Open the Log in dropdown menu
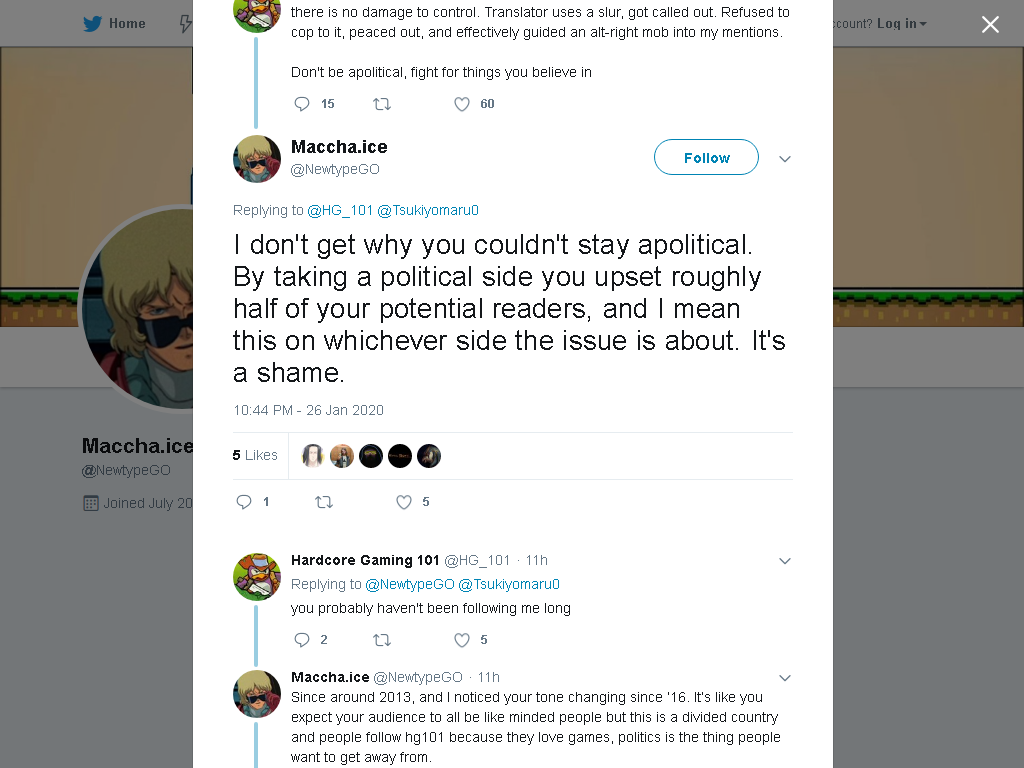This screenshot has width=1024, height=768. pos(901,24)
